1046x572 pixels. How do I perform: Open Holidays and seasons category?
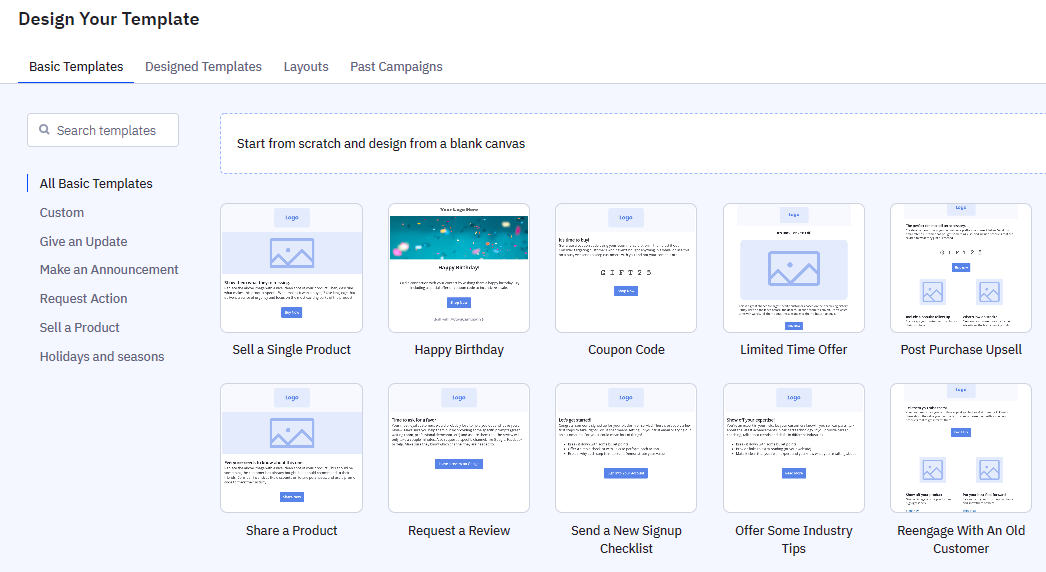tap(101, 357)
